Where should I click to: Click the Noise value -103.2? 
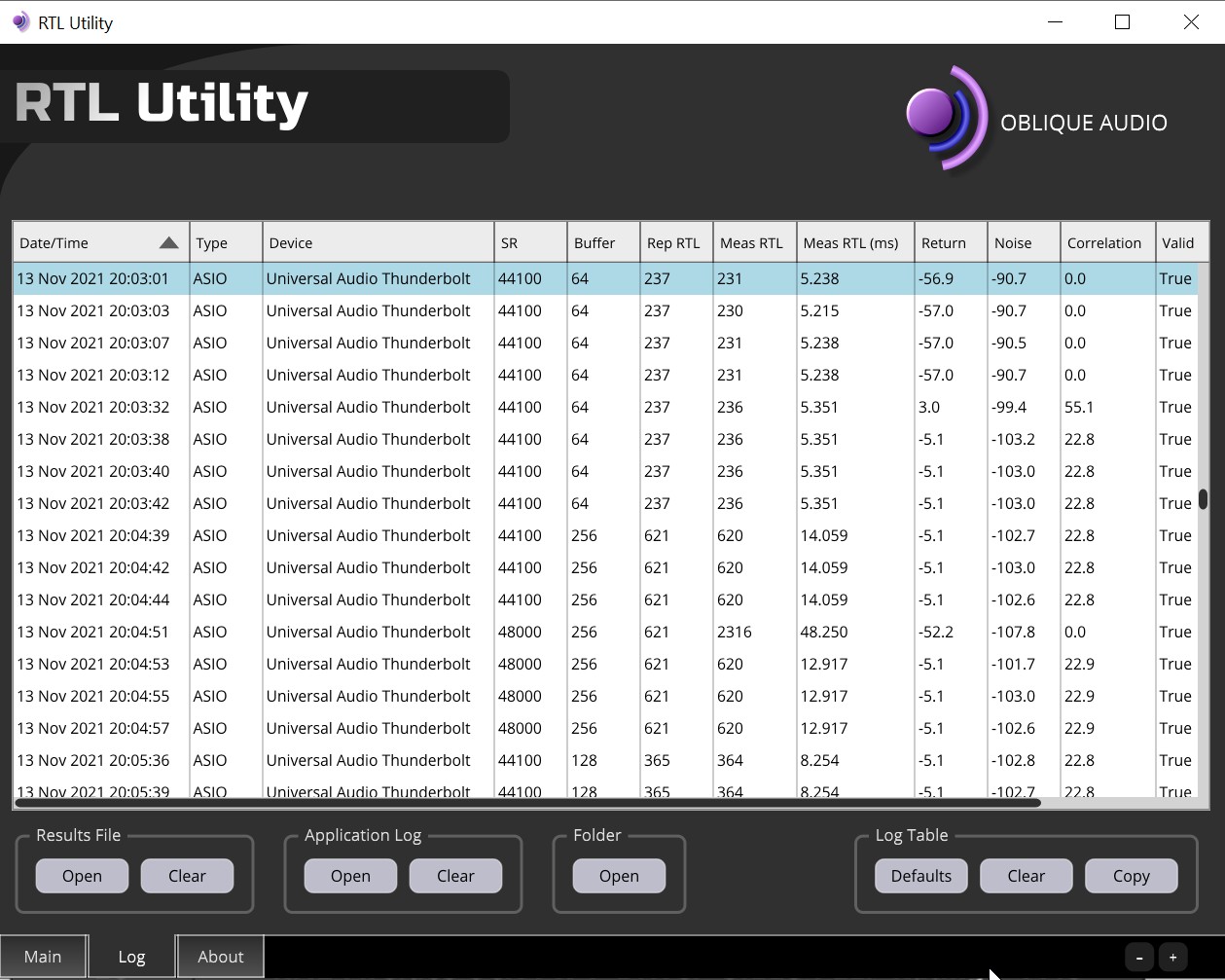(x=1014, y=439)
